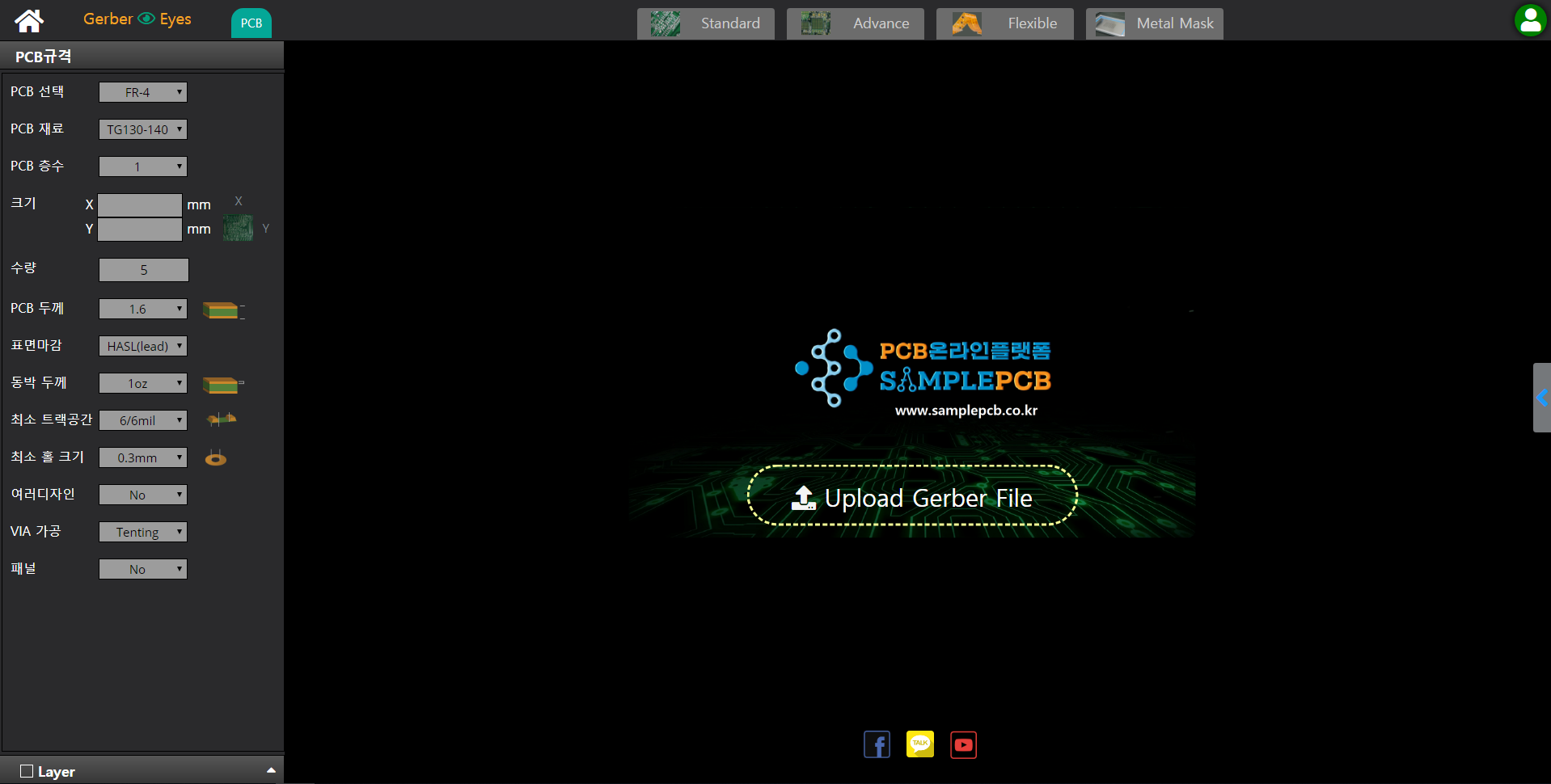Click the copper thickness illustration icon
Image resolution: width=1551 pixels, height=784 pixels.
point(223,385)
